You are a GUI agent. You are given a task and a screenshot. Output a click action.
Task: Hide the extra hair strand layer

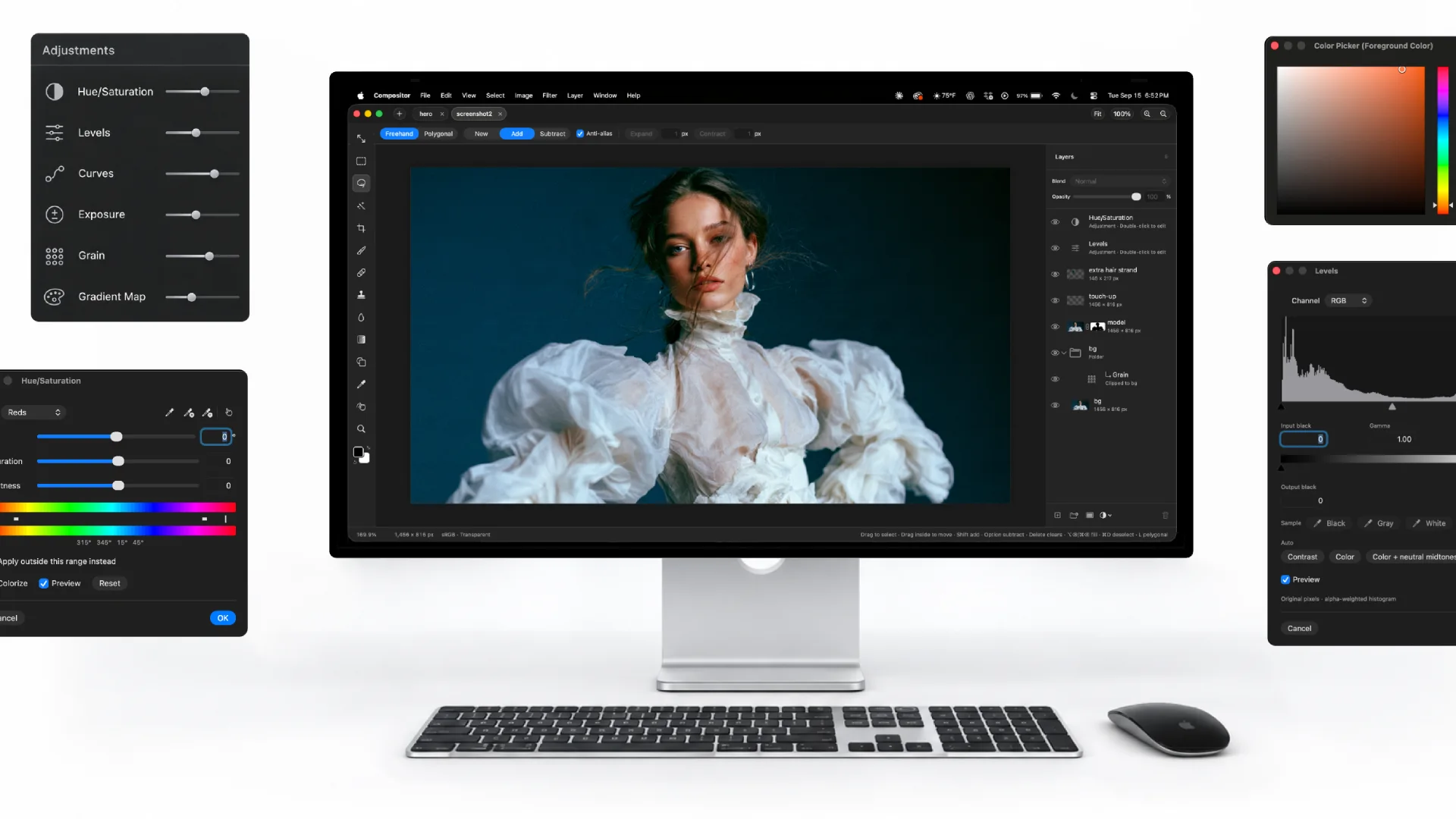pos(1055,275)
